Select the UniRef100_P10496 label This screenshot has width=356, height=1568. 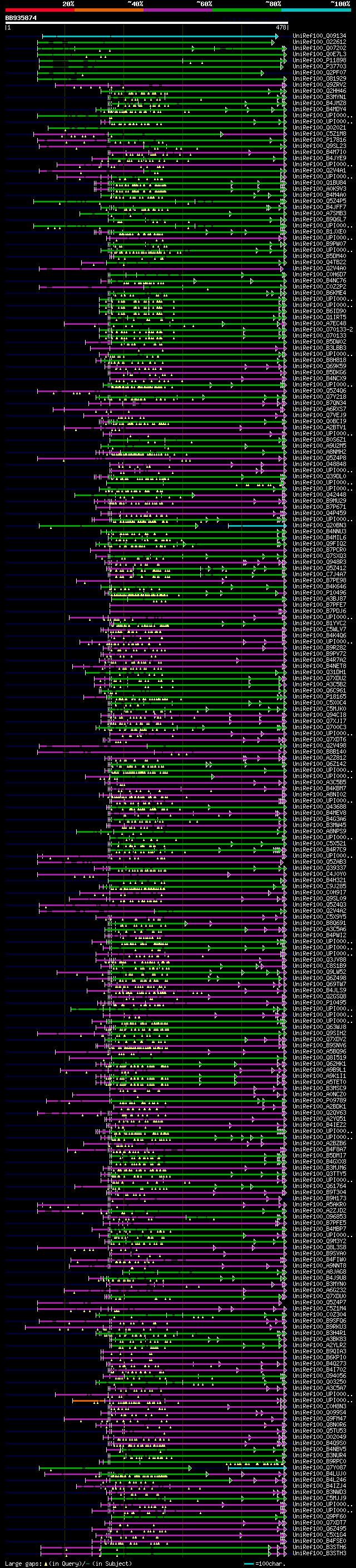(x=319, y=592)
